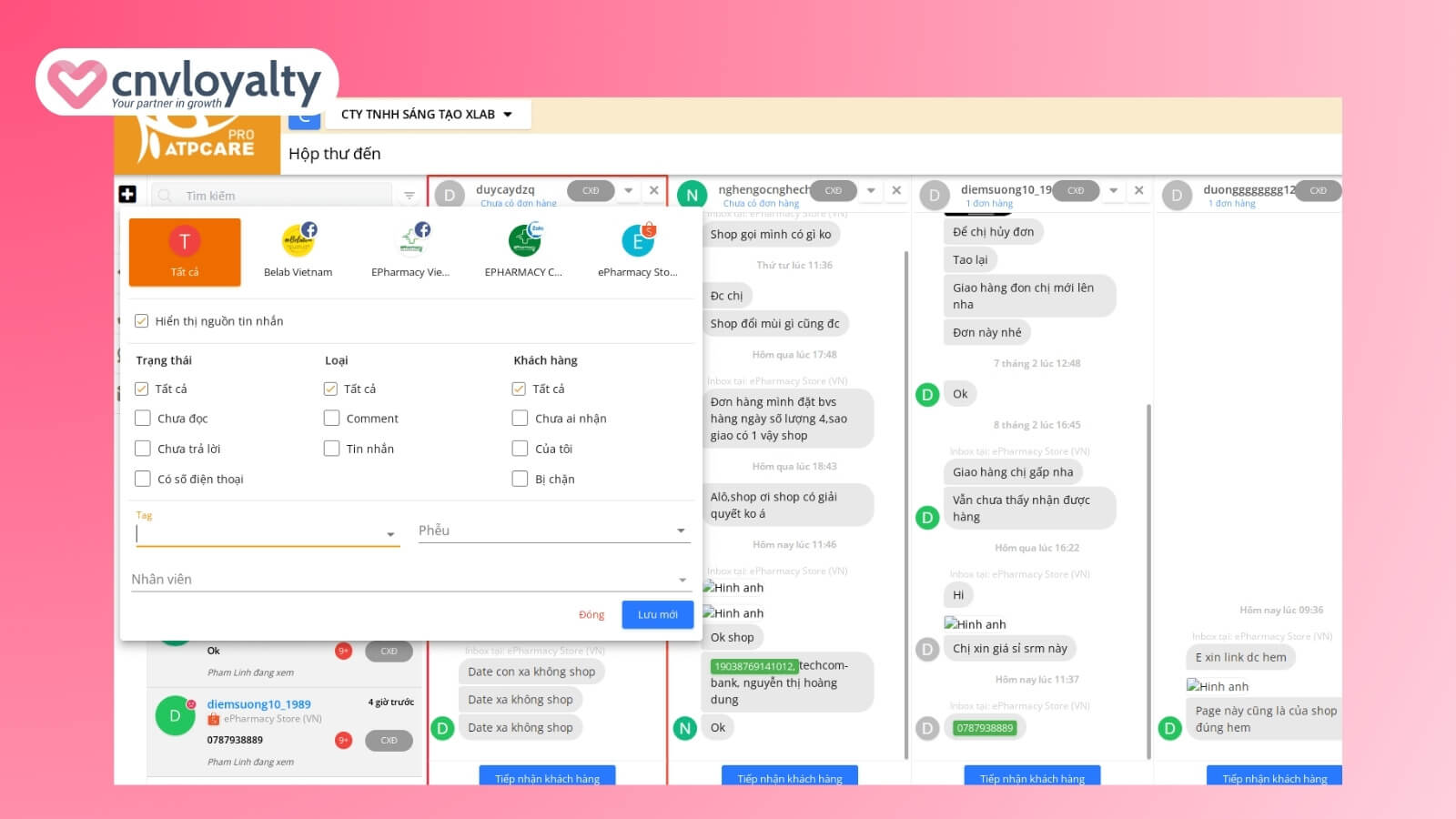Viewport: 1456px width, 819px height.
Task: Open the filter icon next to search box
Action: click(x=409, y=196)
